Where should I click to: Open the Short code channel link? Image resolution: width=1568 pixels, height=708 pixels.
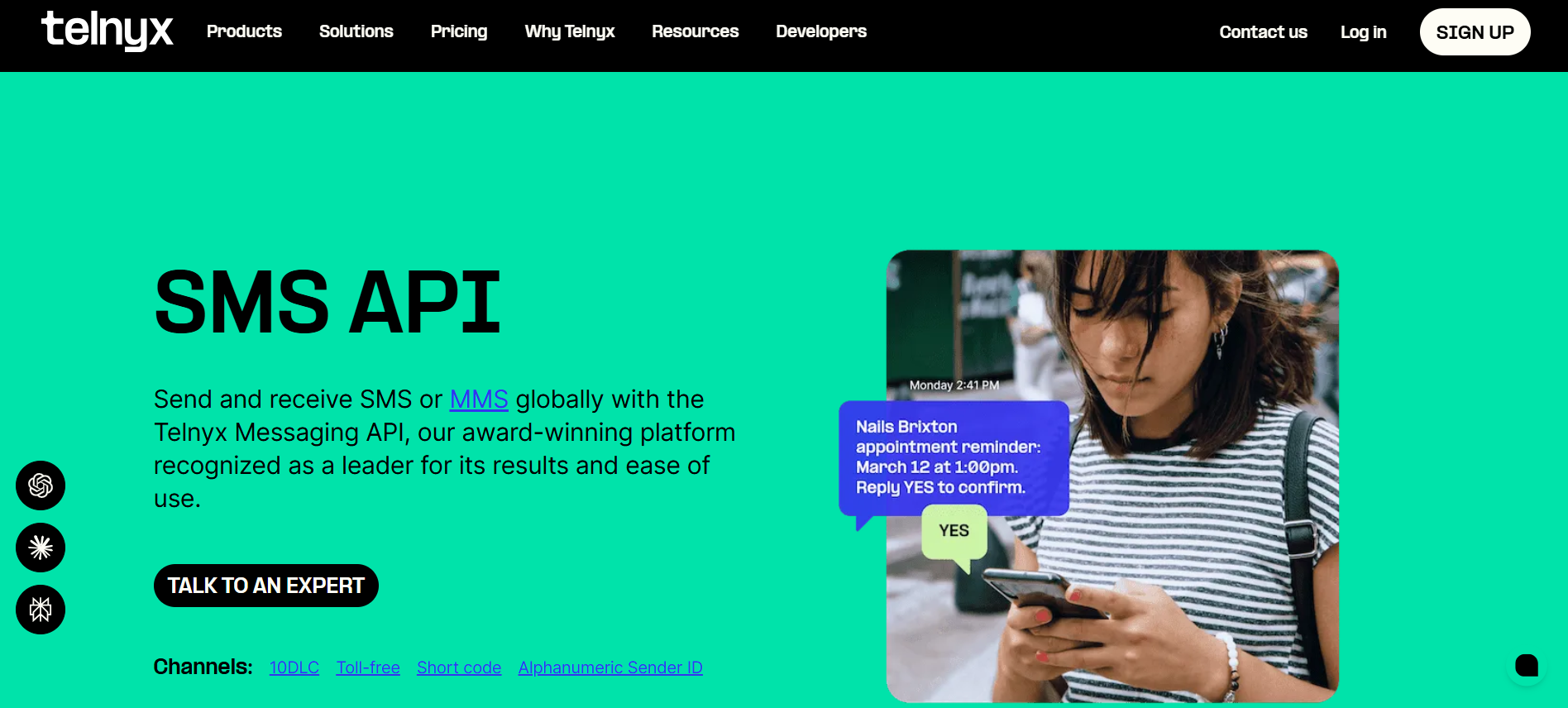(x=459, y=667)
